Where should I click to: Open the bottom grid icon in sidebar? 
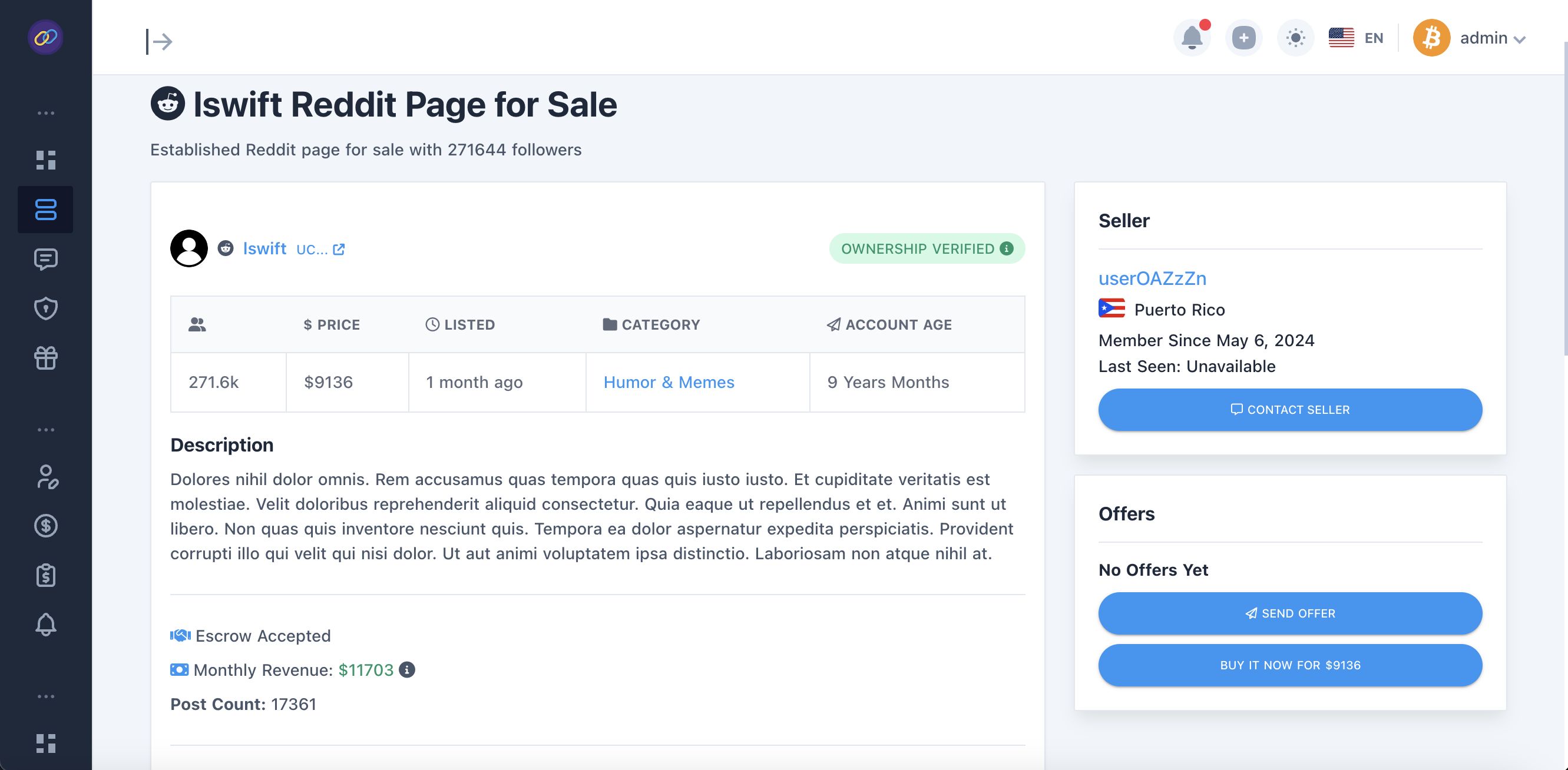[x=46, y=744]
